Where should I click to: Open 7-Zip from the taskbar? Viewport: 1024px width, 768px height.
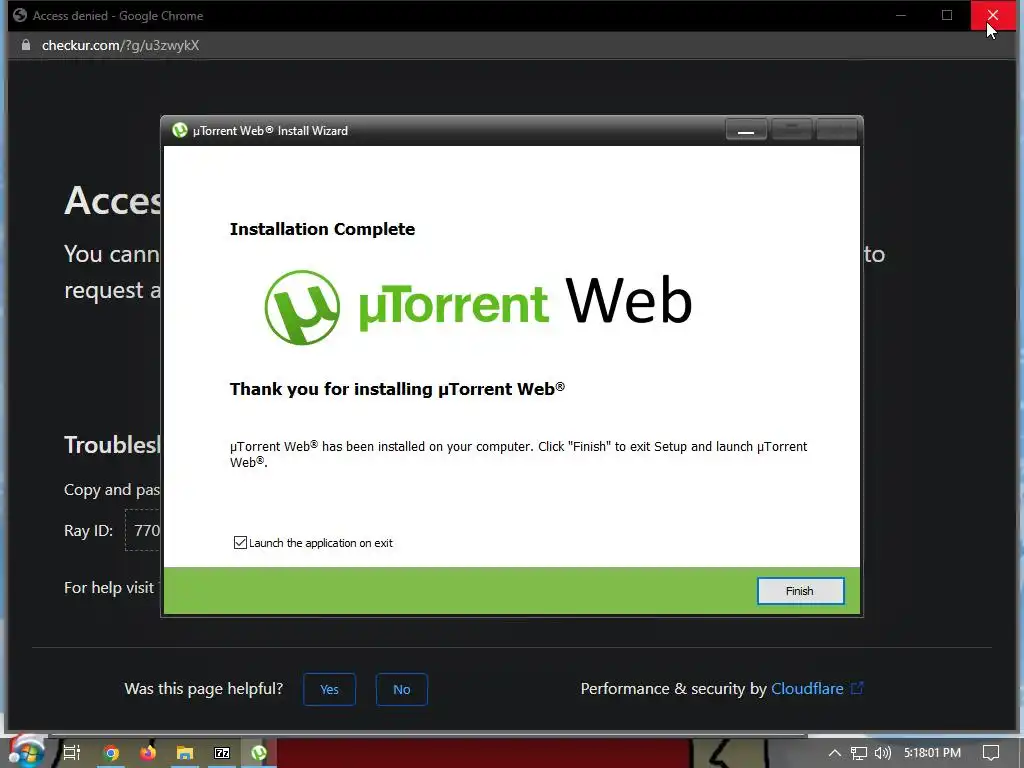coord(222,753)
